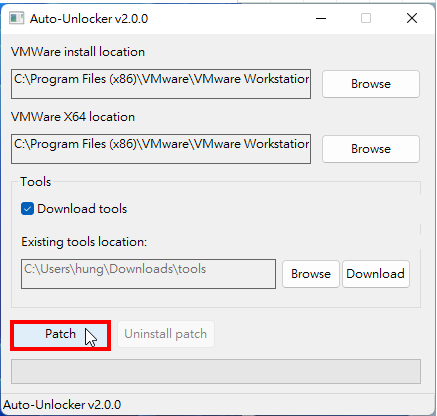437x416 pixels.
Task: Click the Auto-Unlocker app icon in title bar
Action: (16, 18)
